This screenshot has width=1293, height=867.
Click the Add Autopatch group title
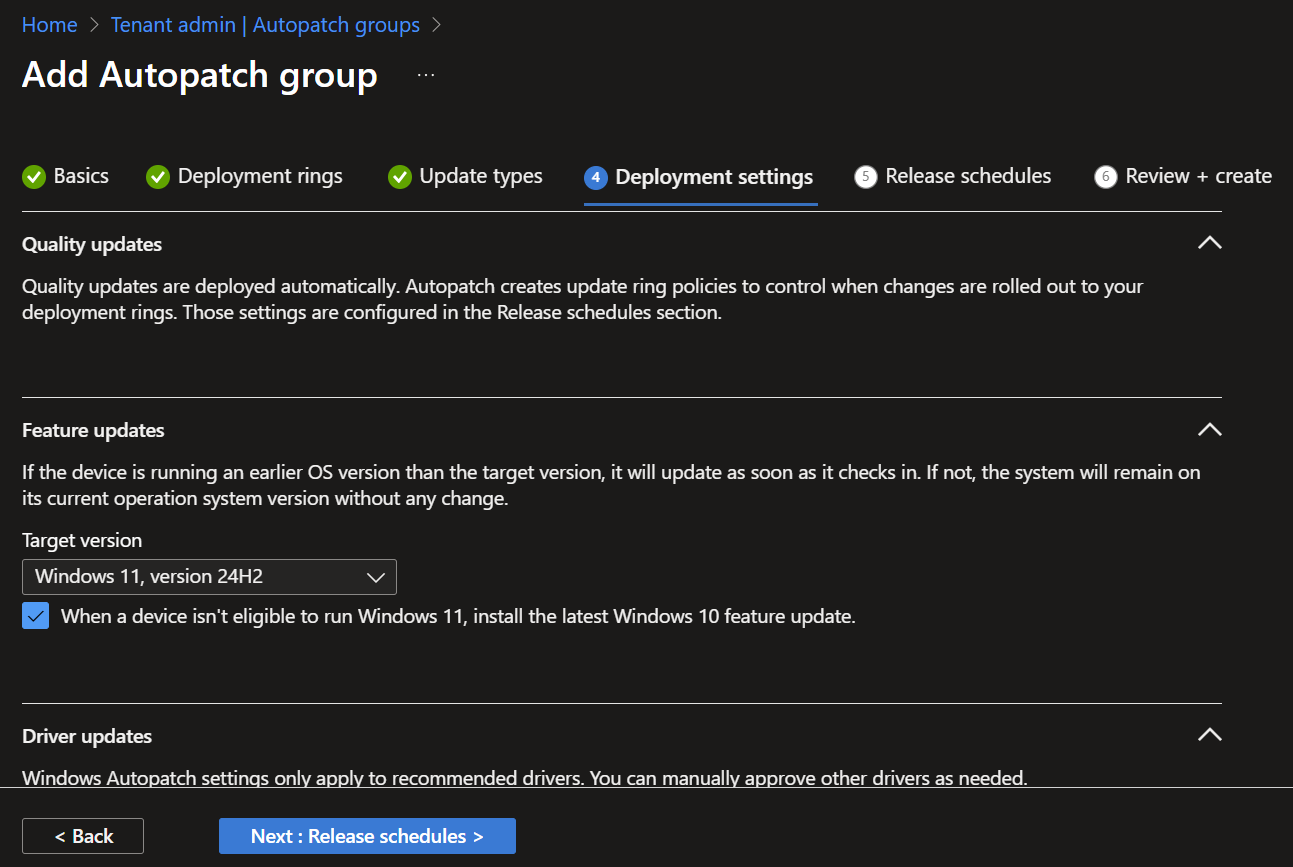coord(200,75)
